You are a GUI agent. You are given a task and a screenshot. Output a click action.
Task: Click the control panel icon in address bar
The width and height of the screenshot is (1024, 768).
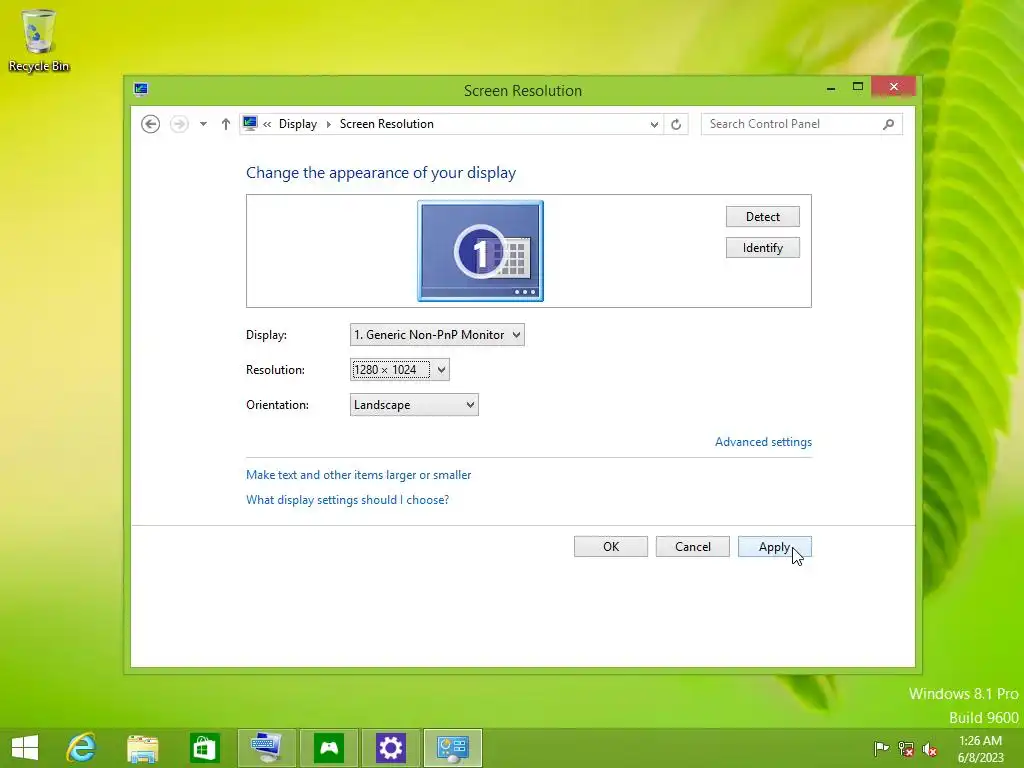tap(250, 123)
